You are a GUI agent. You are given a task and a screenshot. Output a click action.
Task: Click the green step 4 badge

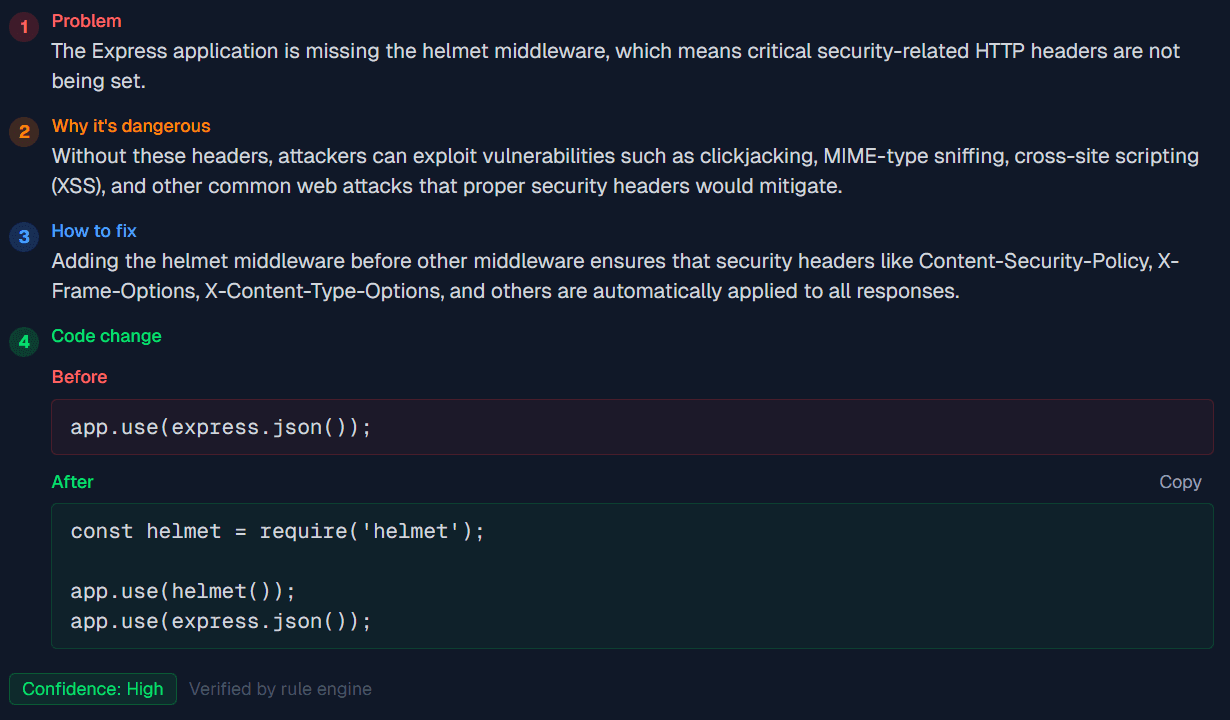point(23,342)
